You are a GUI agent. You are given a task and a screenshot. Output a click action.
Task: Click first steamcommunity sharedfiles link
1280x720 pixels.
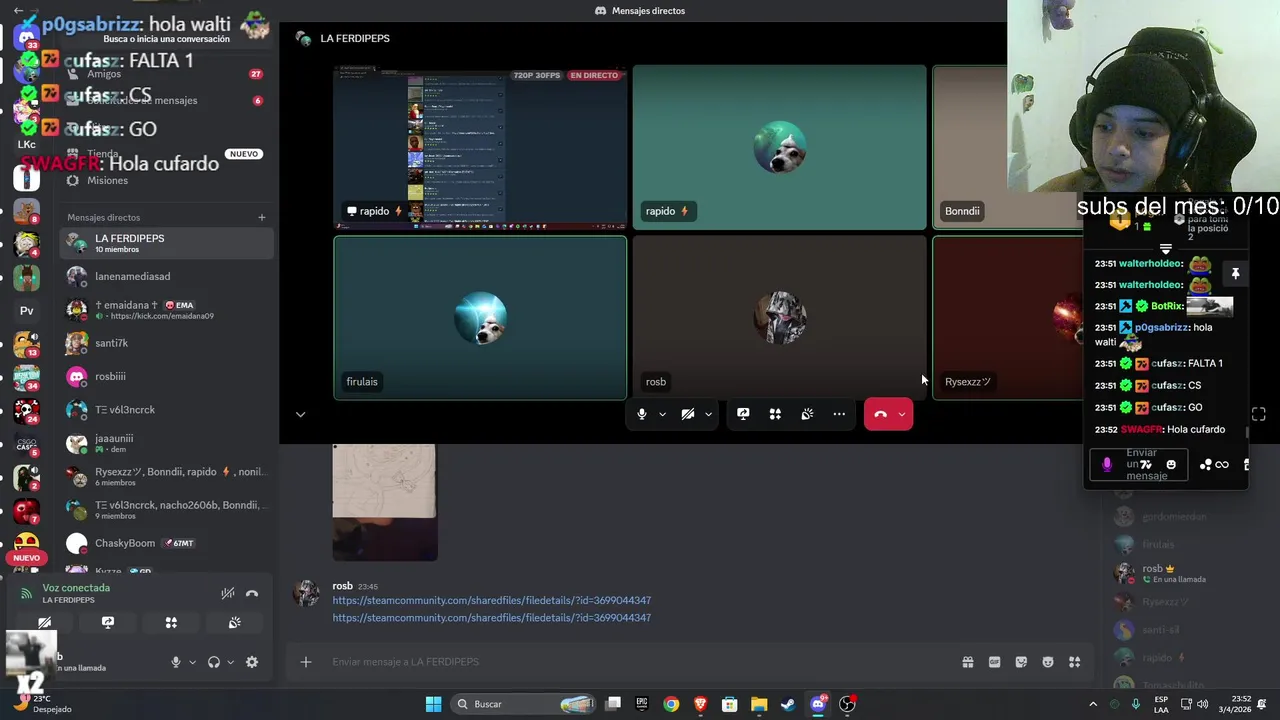point(492,600)
